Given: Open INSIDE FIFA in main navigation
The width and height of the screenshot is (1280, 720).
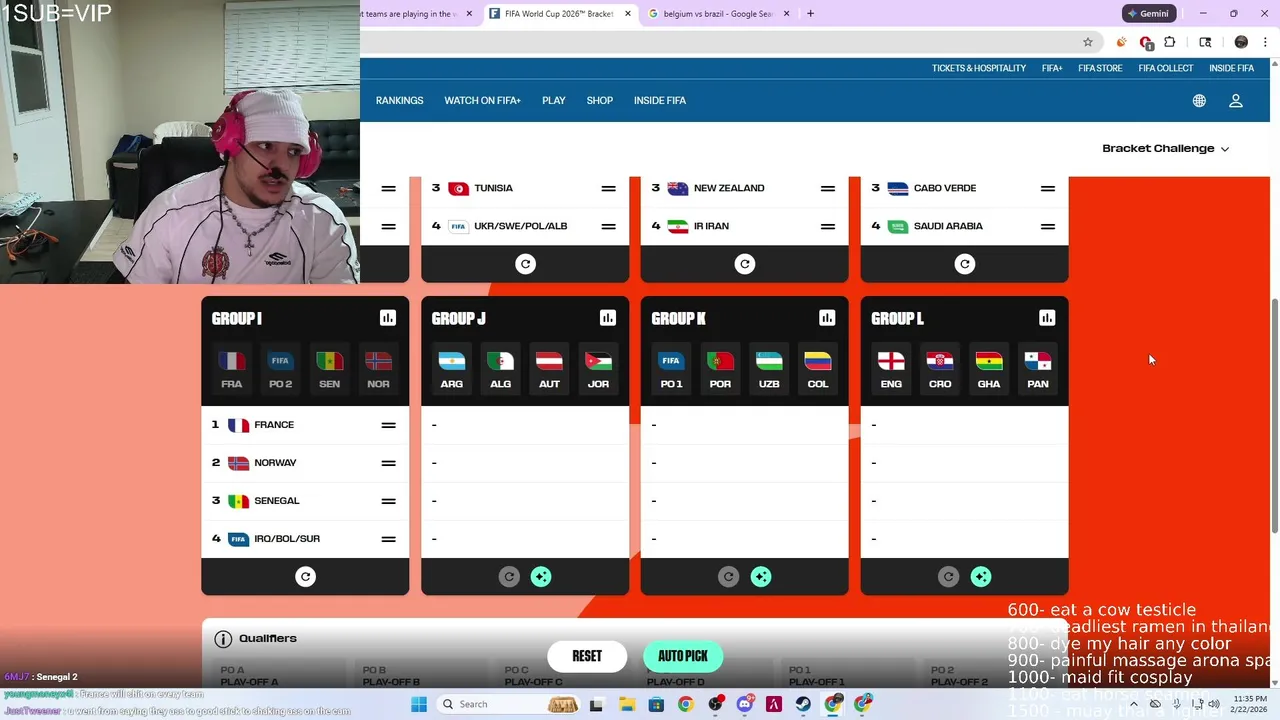Looking at the screenshot, I should 660,101.
